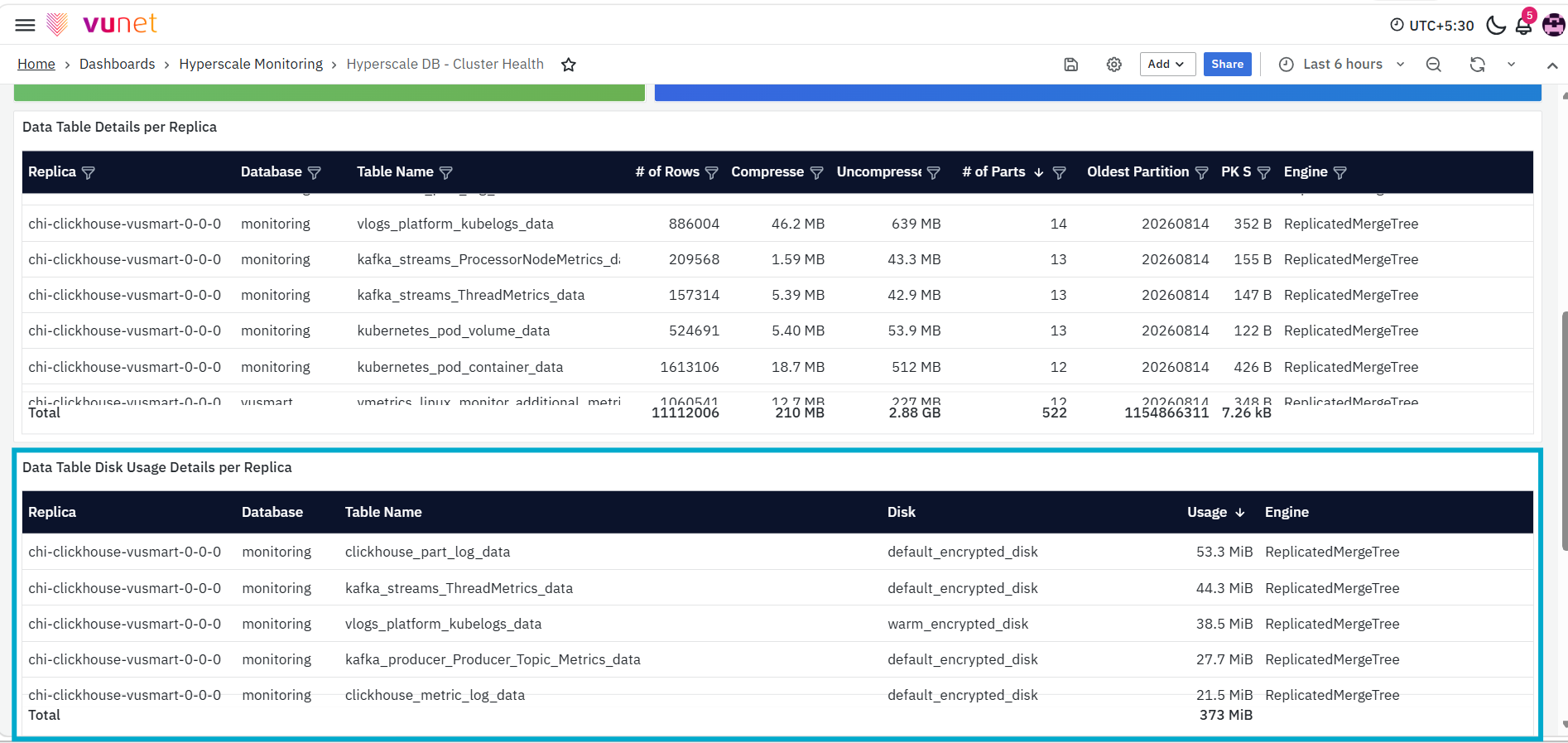Click the Share button
This screenshot has width=1568, height=743.
click(1228, 65)
